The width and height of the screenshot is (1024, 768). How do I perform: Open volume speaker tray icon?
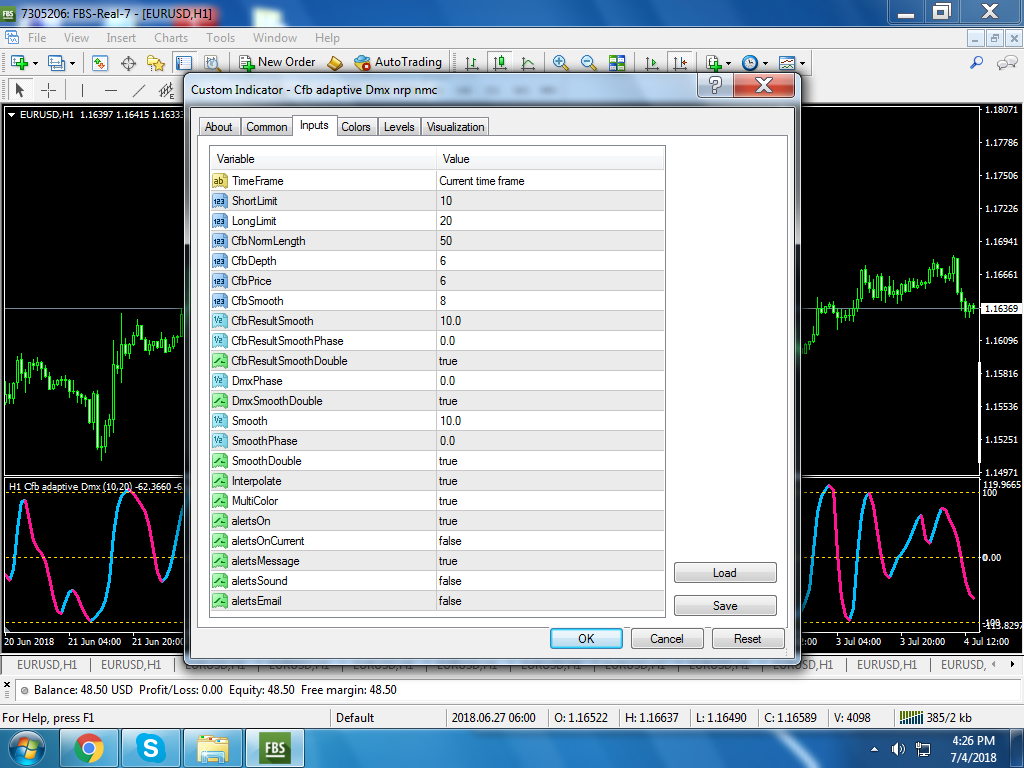(899, 749)
